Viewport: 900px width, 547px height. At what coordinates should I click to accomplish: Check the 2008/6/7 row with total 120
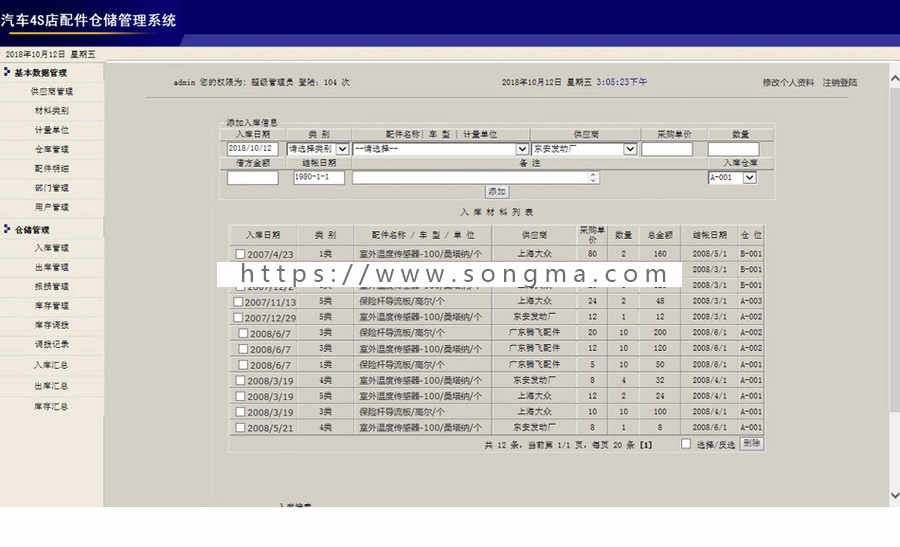click(243, 348)
